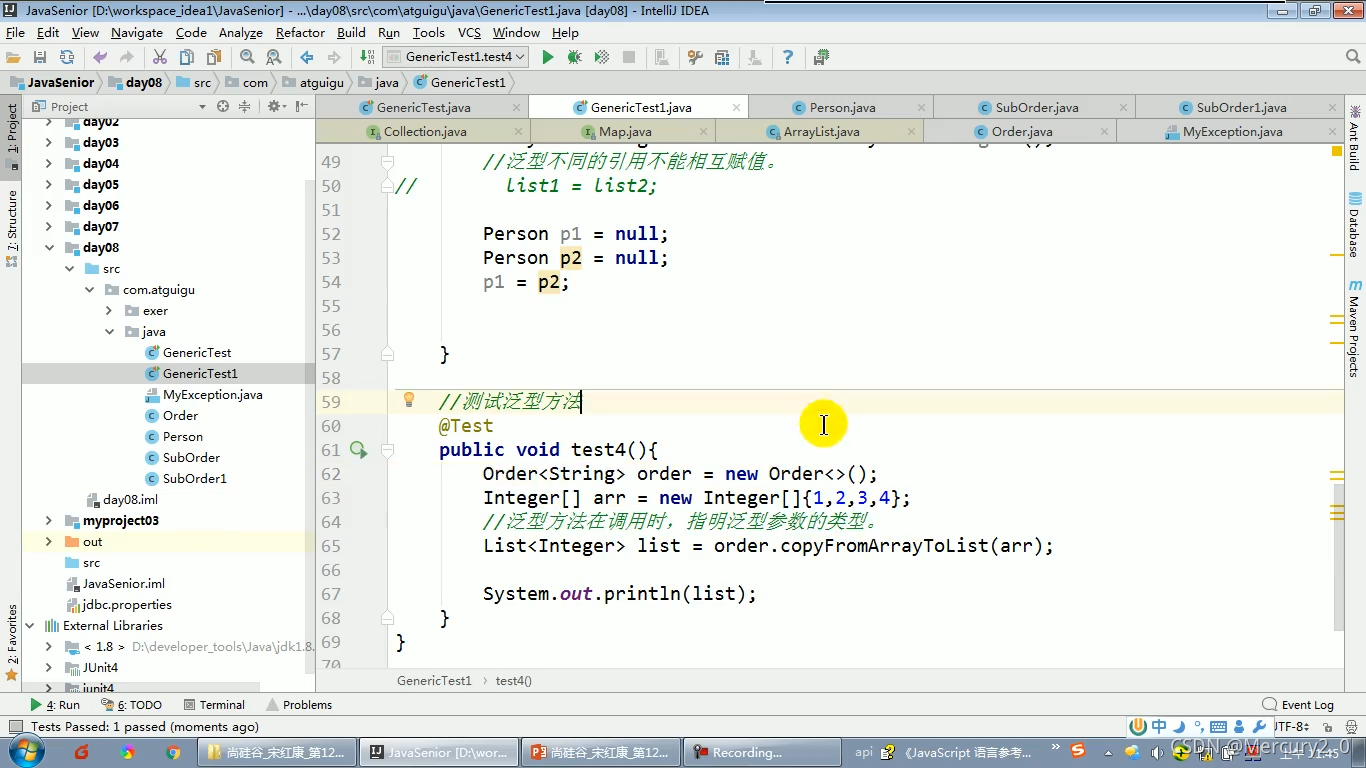
Task: Select SubOrder1 in project tree
Action: point(194,479)
